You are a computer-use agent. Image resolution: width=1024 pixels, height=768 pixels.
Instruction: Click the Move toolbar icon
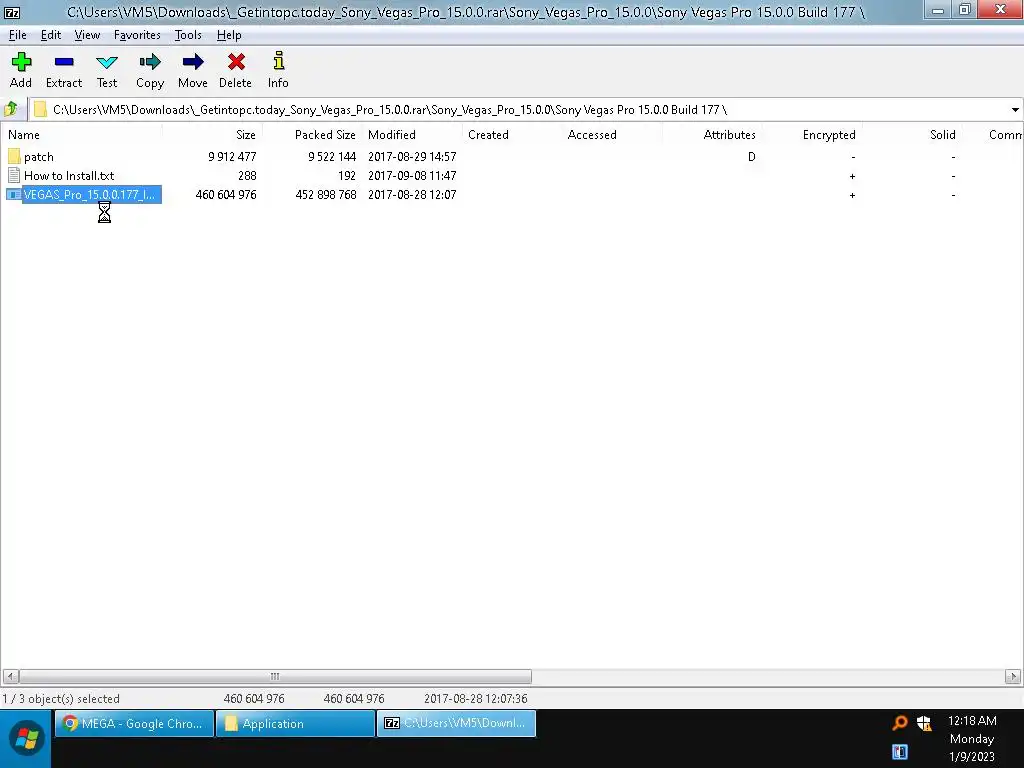pos(193,62)
